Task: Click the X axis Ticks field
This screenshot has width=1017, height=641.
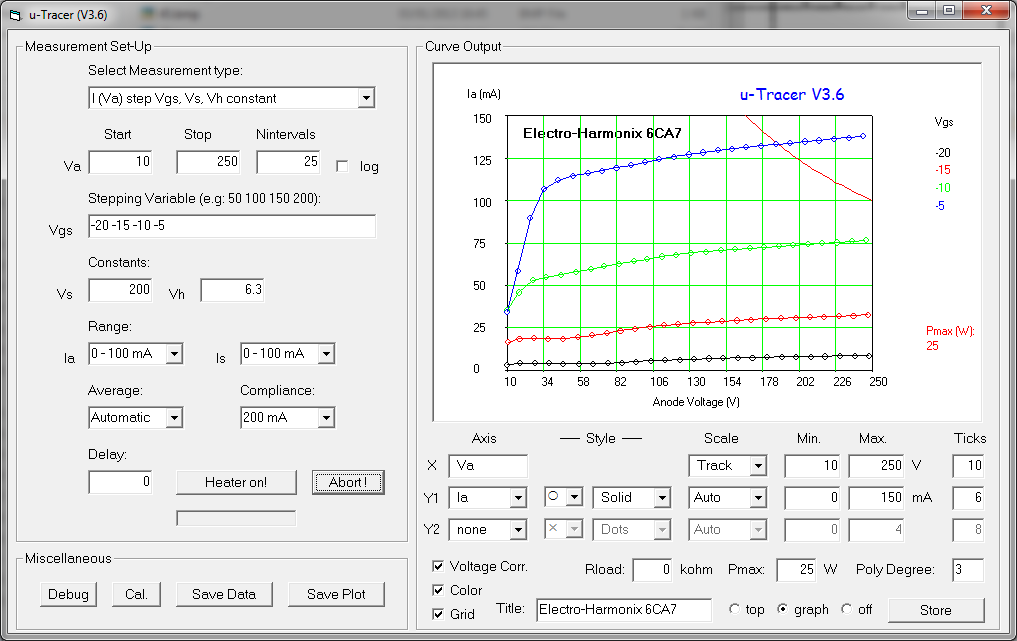Action: point(968,466)
